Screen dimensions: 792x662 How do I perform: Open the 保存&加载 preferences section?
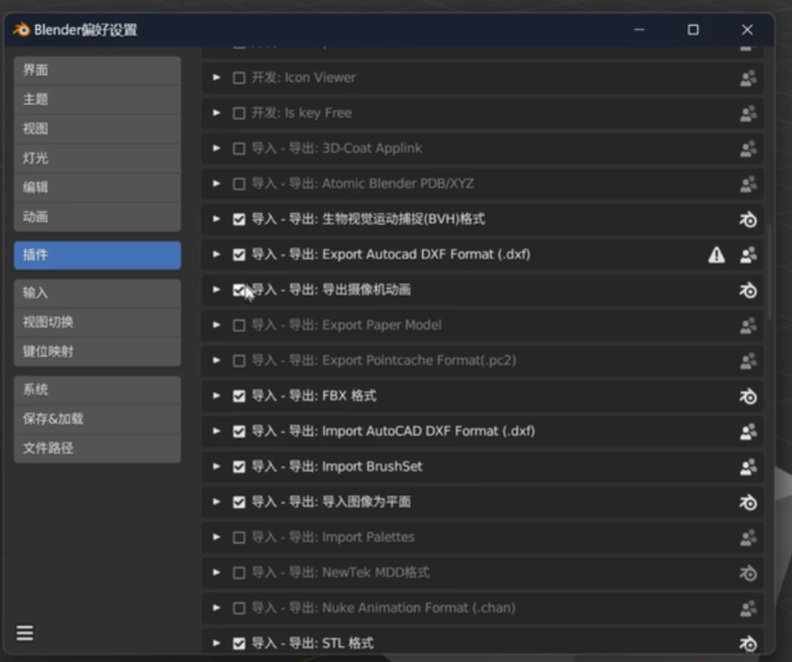pyautogui.click(x=97, y=419)
